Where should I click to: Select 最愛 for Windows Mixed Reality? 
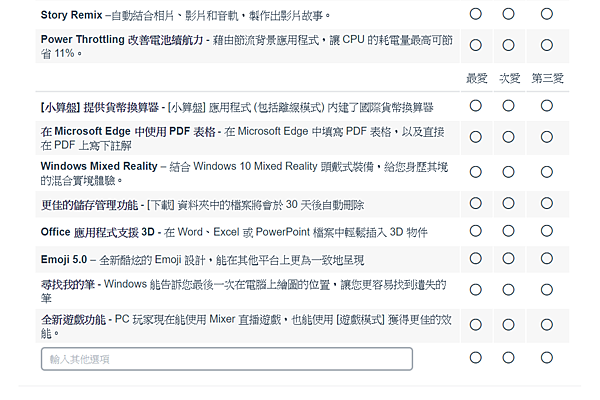pos(475,172)
